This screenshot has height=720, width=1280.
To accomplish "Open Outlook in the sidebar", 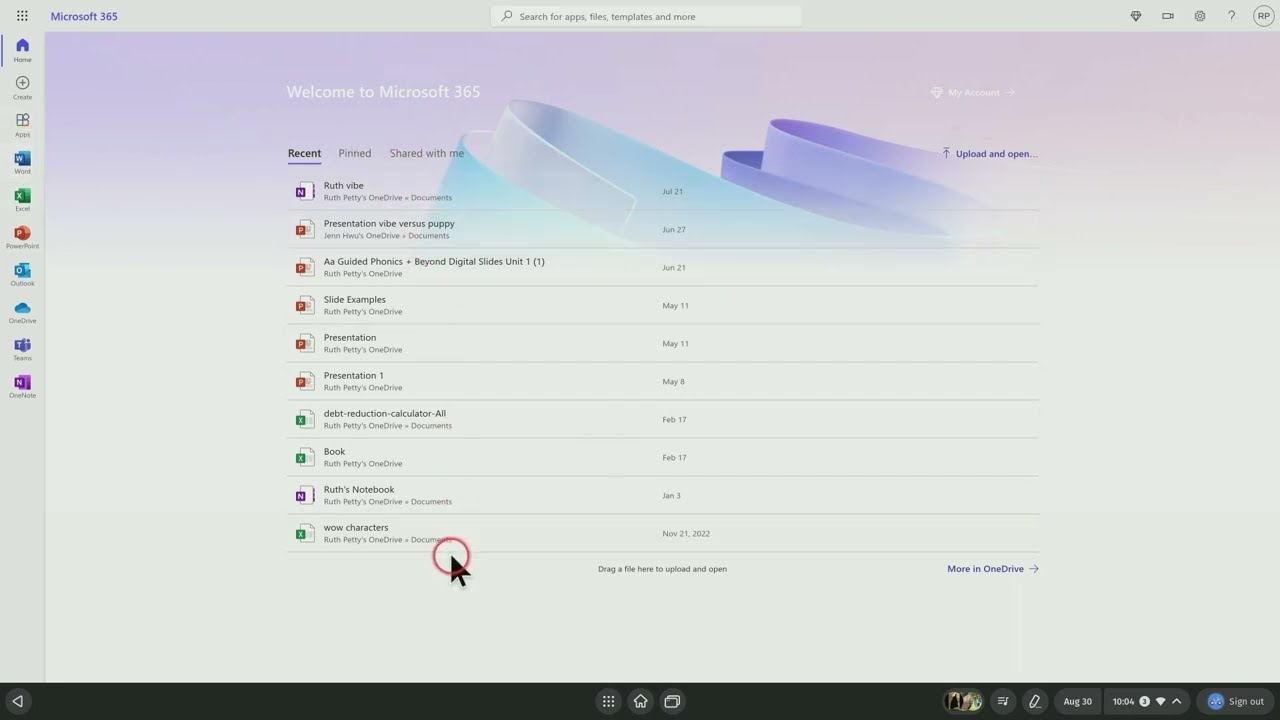I will [22, 274].
